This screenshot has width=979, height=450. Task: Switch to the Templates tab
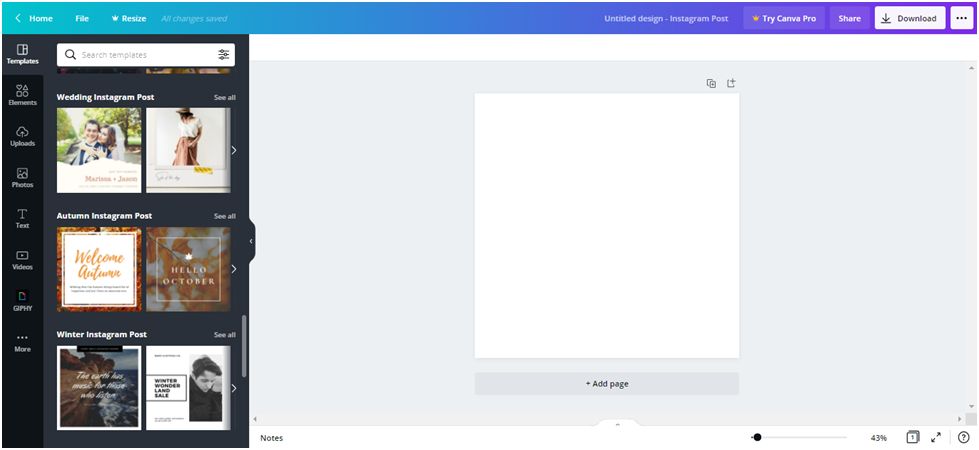[22, 54]
